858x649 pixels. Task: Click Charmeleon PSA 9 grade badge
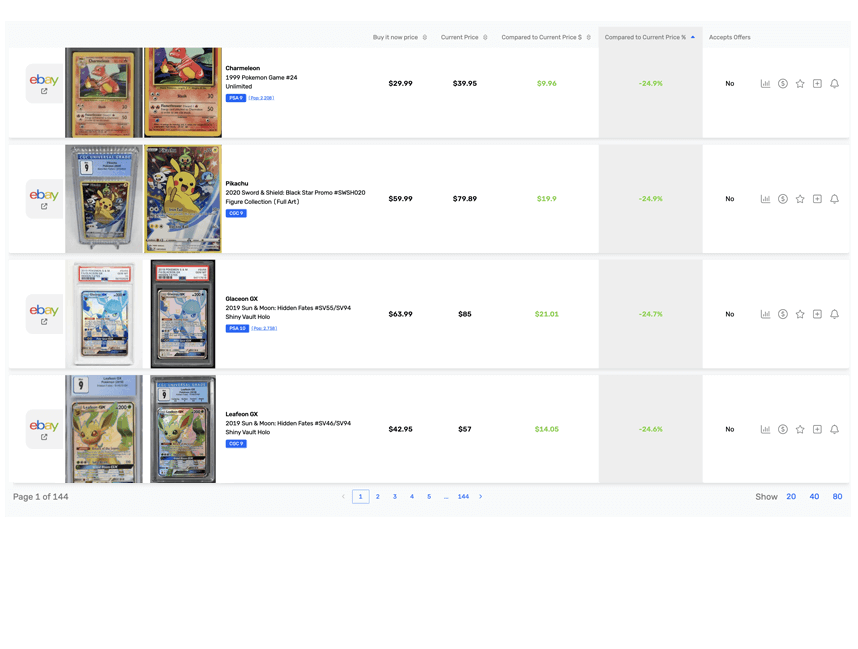236,98
